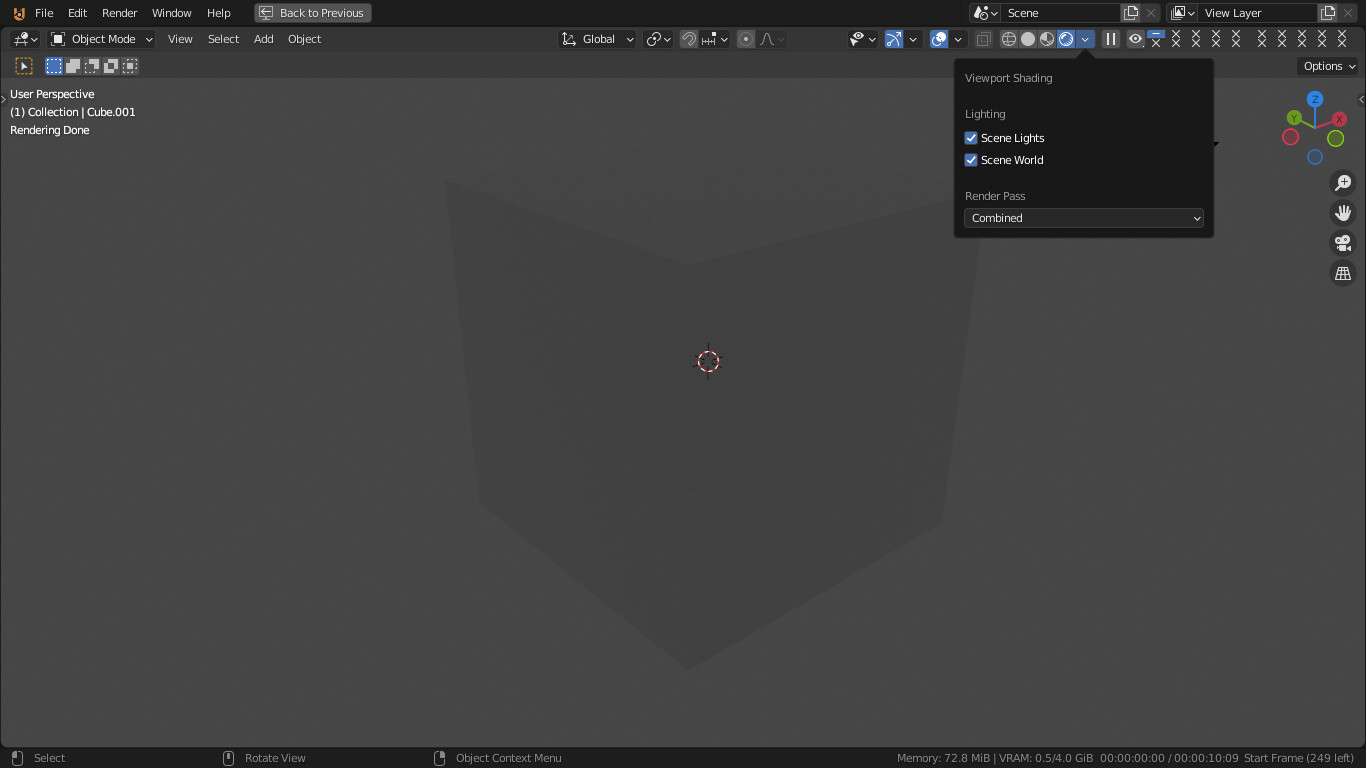The height and width of the screenshot is (768, 1366).
Task: Open the Render menu
Action: [x=120, y=13]
